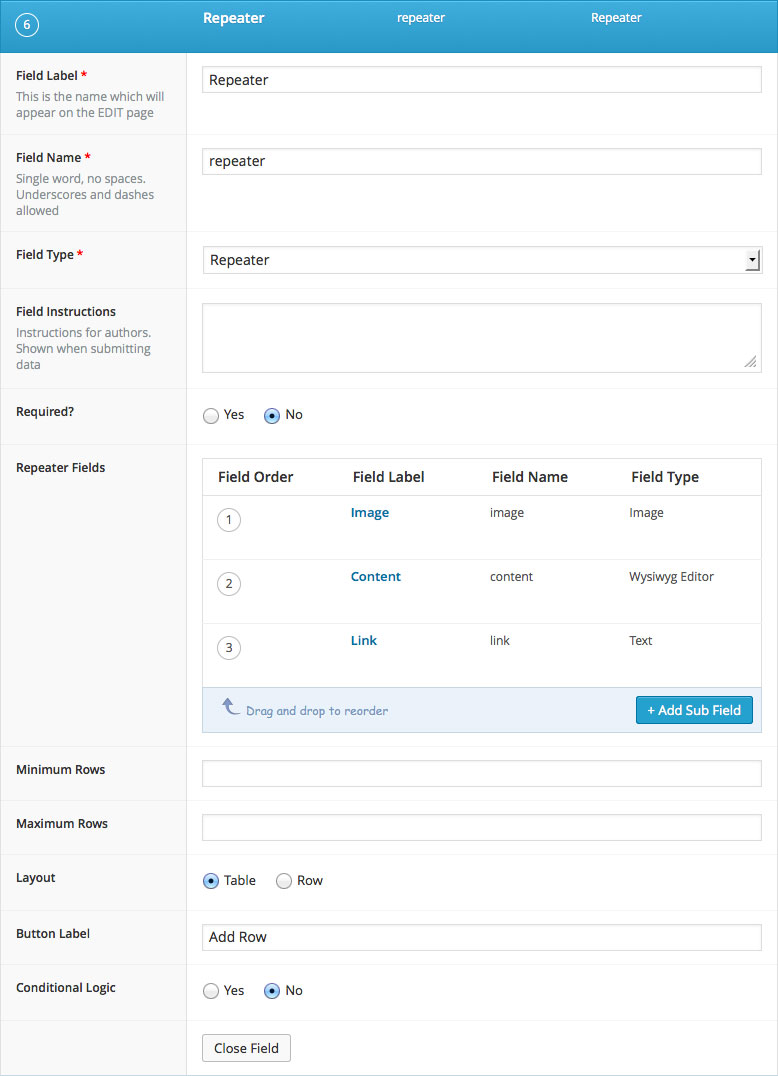Focus the Minimum Rows input
The width and height of the screenshot is (778, 1076).
tap(482, 773)
